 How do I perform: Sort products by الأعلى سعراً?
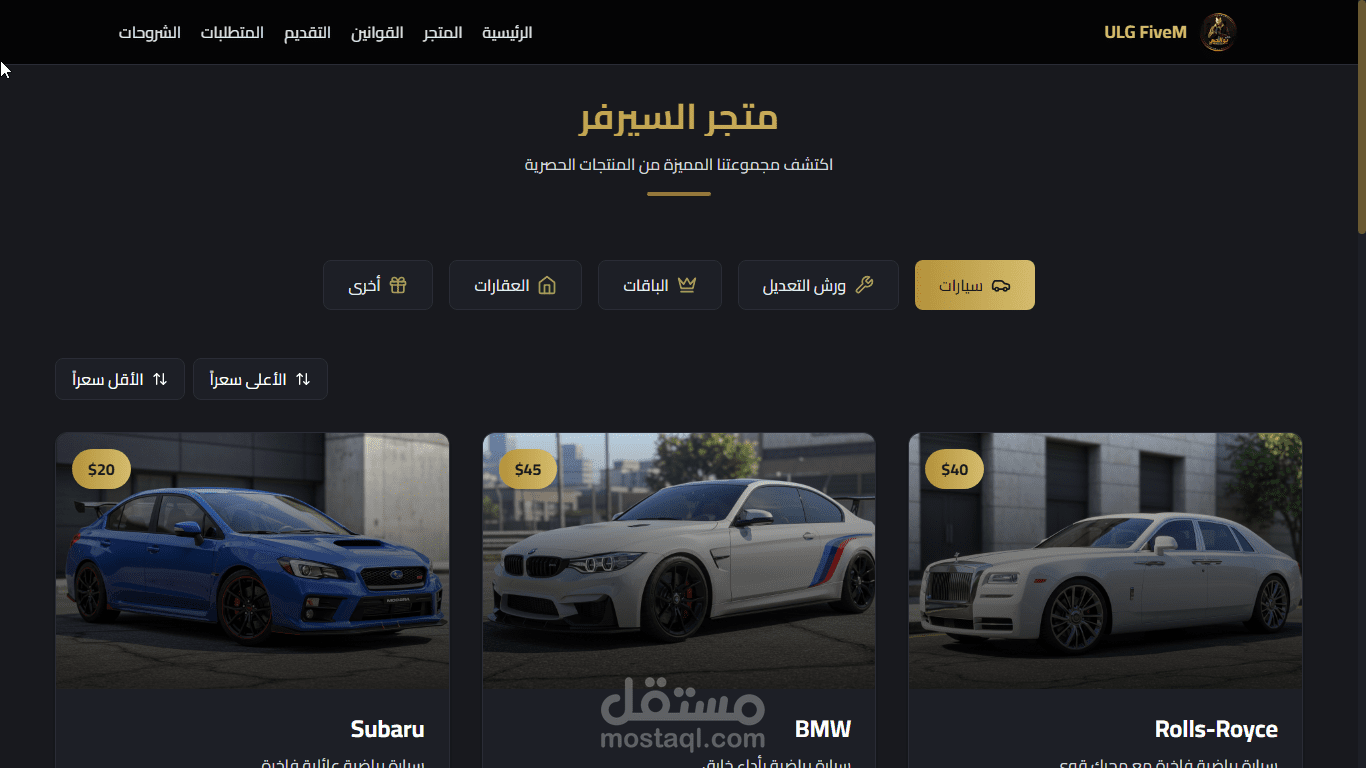click(260, 379)
